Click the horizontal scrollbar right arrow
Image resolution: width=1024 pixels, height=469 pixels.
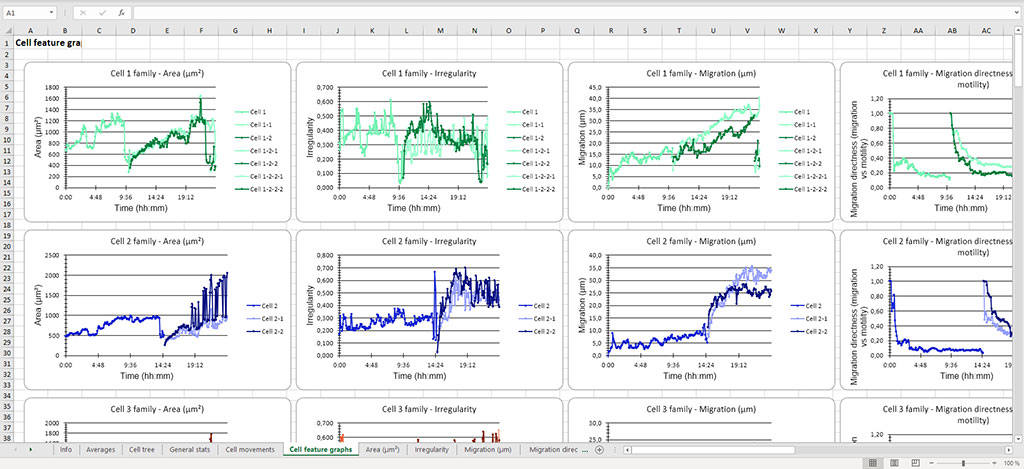click(1010, 450)
